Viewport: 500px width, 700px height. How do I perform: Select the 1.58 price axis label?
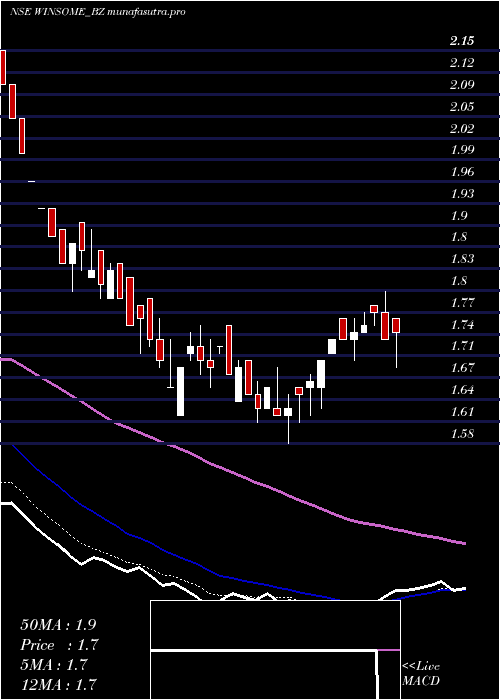coord(462,434)
